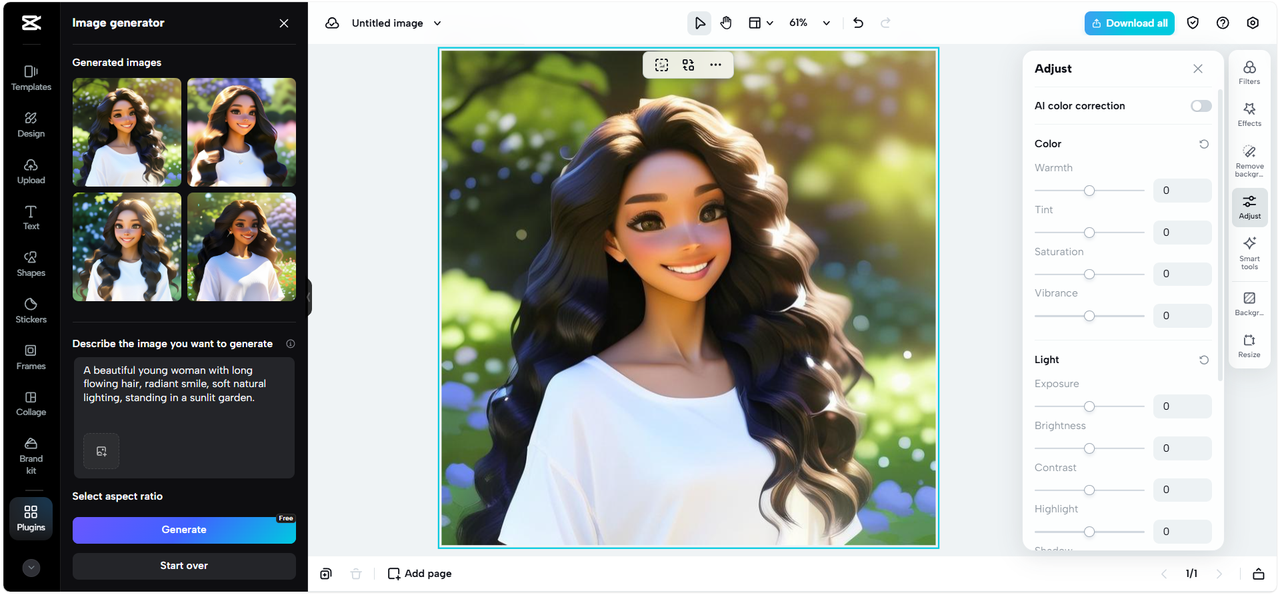Viewport: 1280px width, 595px height.
Task: Open the Shapes panel
Action: pyautogui.click(x=31, y=263)
